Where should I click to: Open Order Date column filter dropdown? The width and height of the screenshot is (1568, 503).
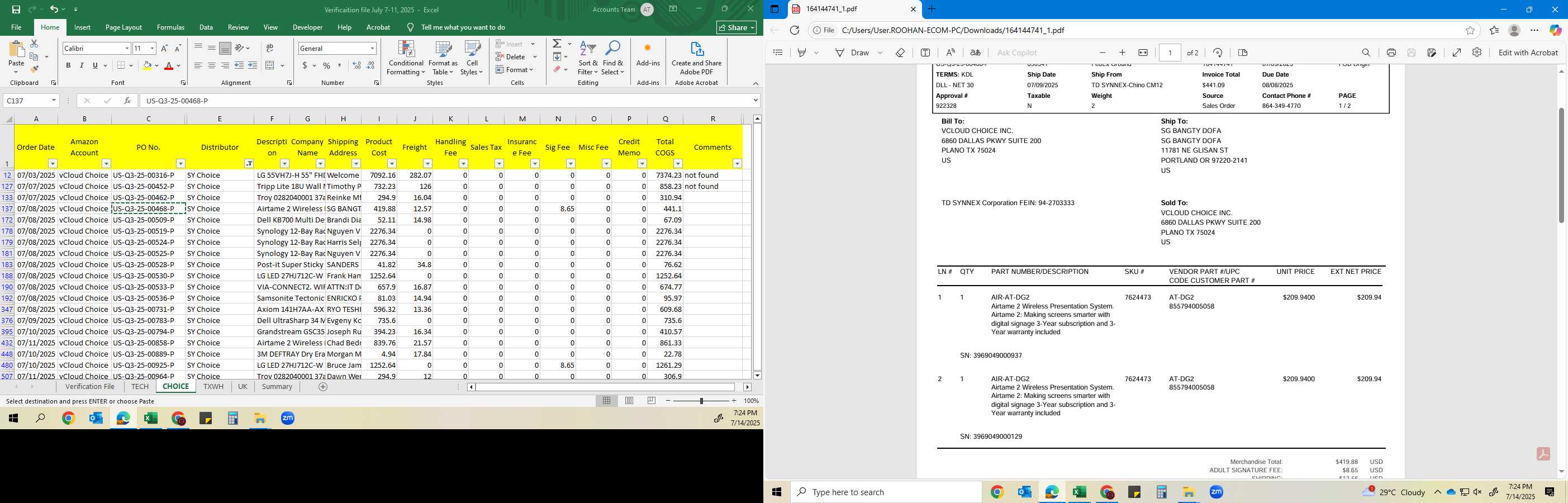pyautogui.click(x=53, y=163)
